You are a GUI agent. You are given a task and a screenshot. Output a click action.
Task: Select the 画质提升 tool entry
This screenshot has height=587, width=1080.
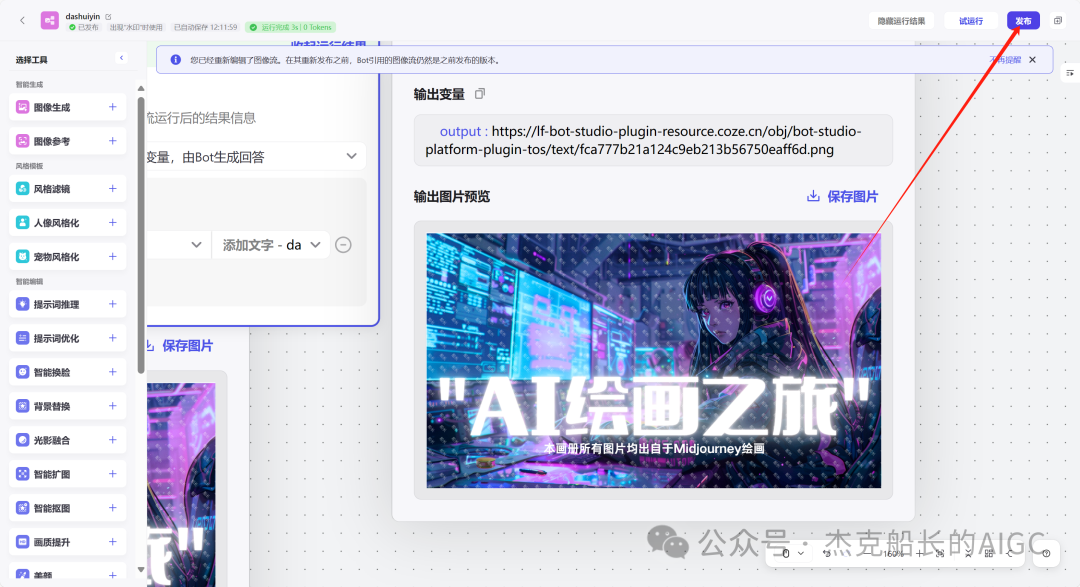(68, 542)
